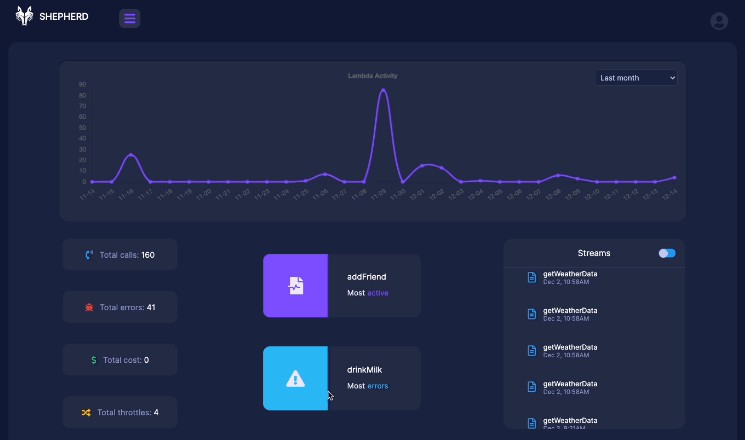Image resolution: width=745 pixels, height=440 pixels.
Task: Click the Shepherd wolf logo
Action: (24, 16)
